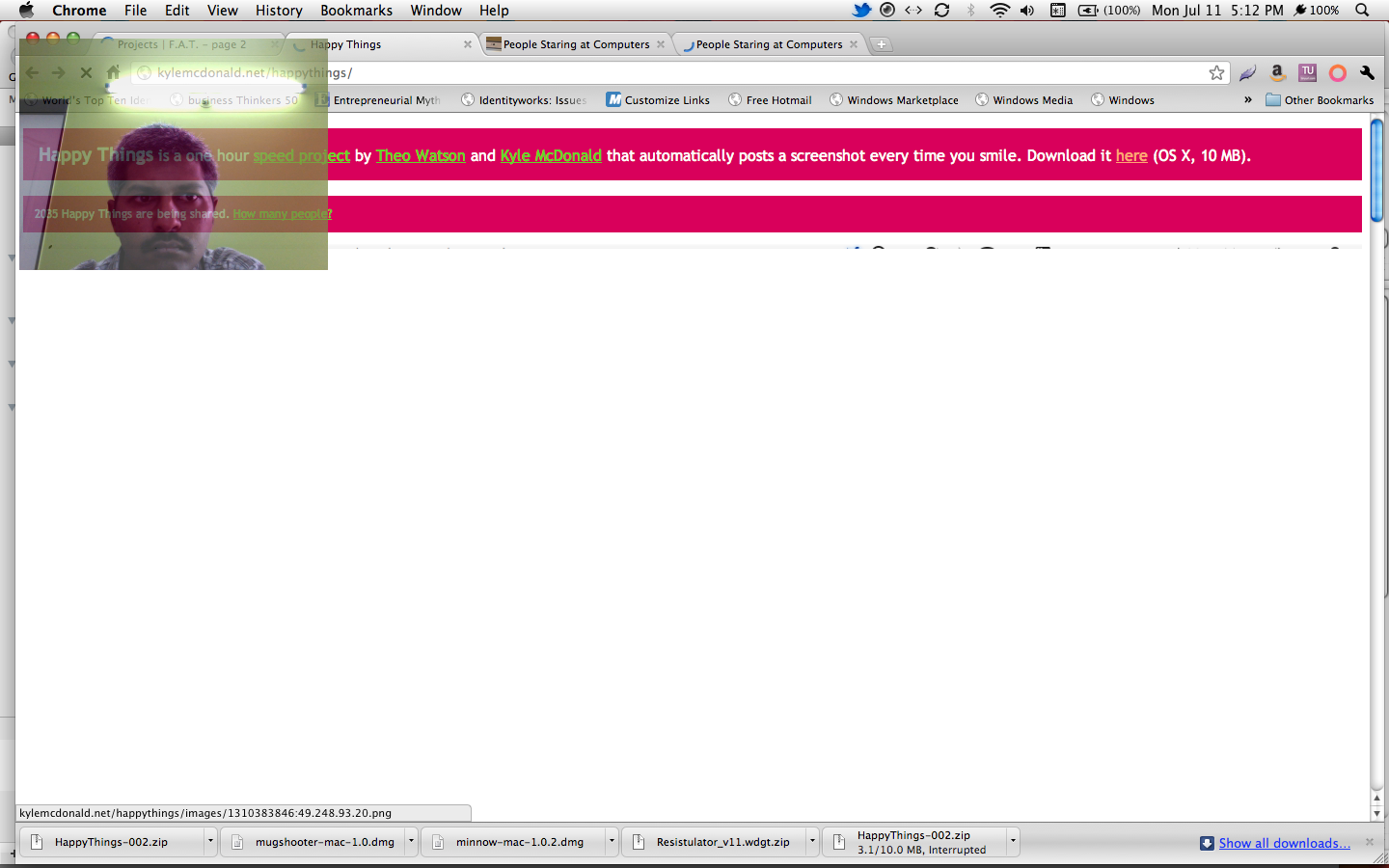
Task: Open the File menu
Action: click(x=135, y=10)
